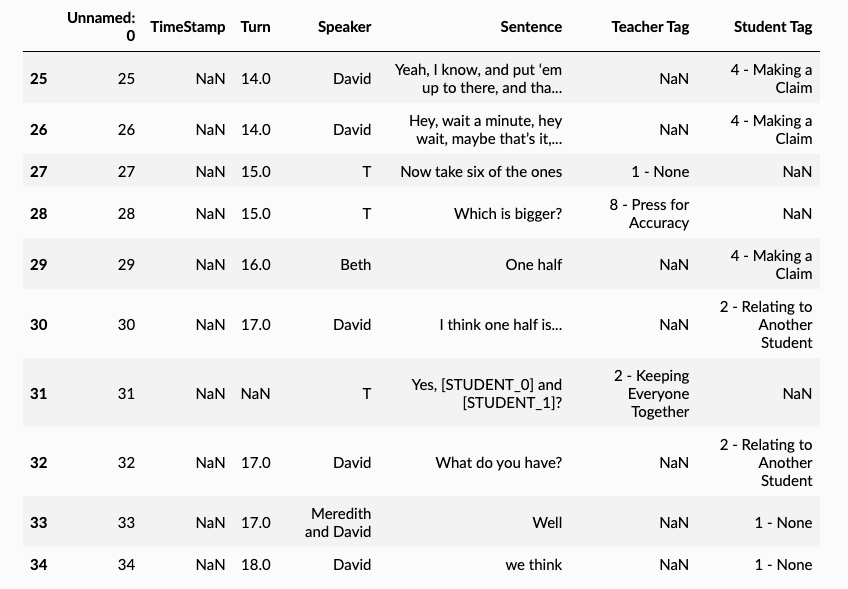Click the TimeStamp column header

pos(188,27)
